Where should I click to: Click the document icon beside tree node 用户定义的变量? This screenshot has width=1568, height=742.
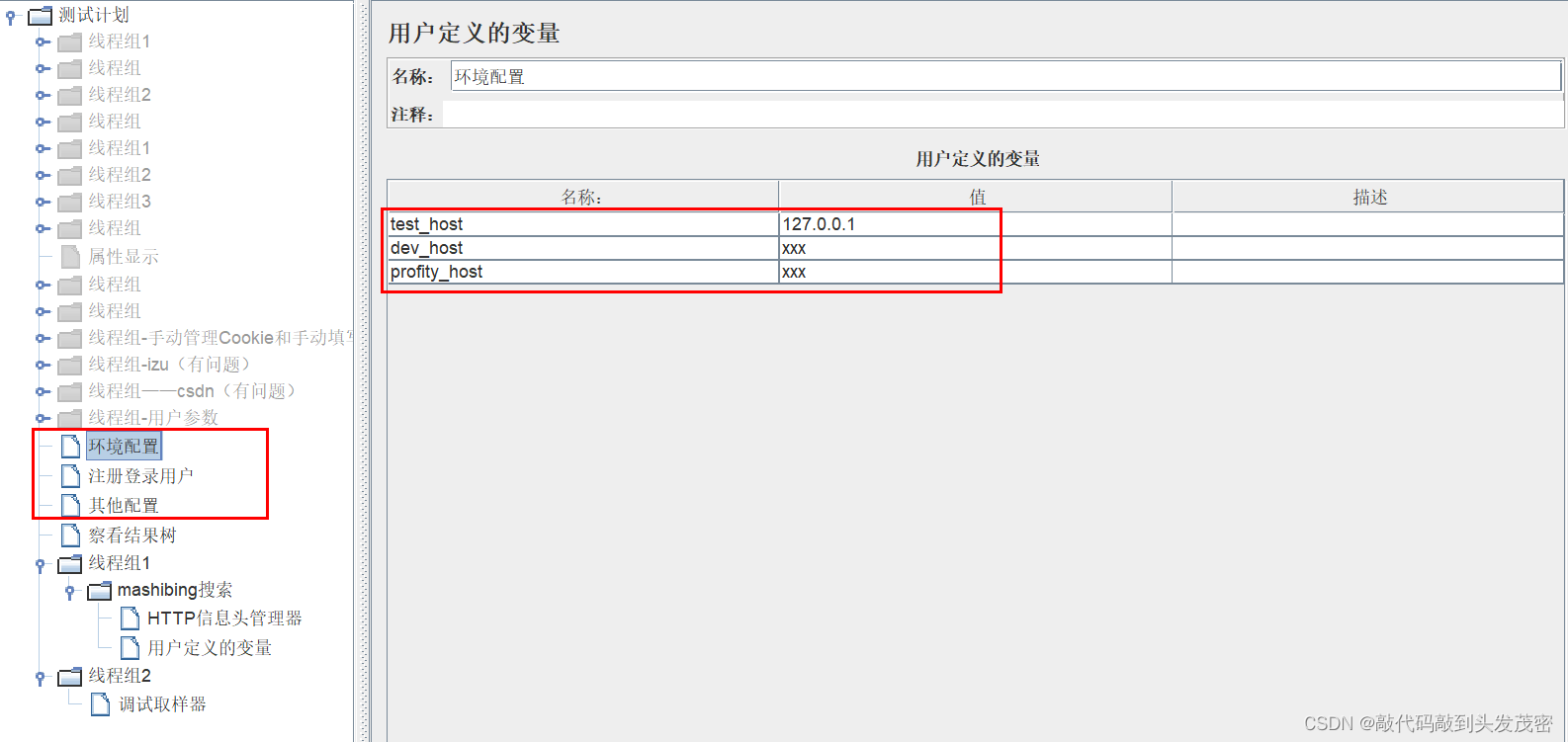pyautogui.click(x=130, y=648)
